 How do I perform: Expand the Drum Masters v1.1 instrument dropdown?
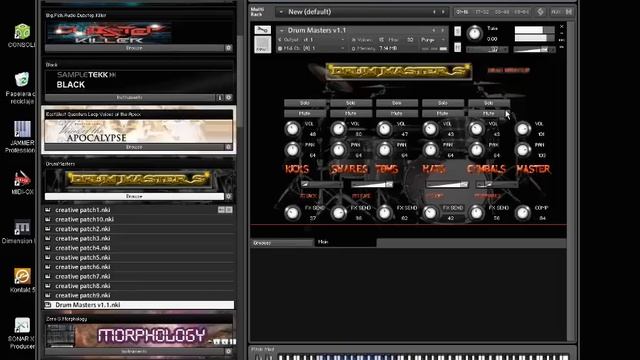click(x=281, y=30)
